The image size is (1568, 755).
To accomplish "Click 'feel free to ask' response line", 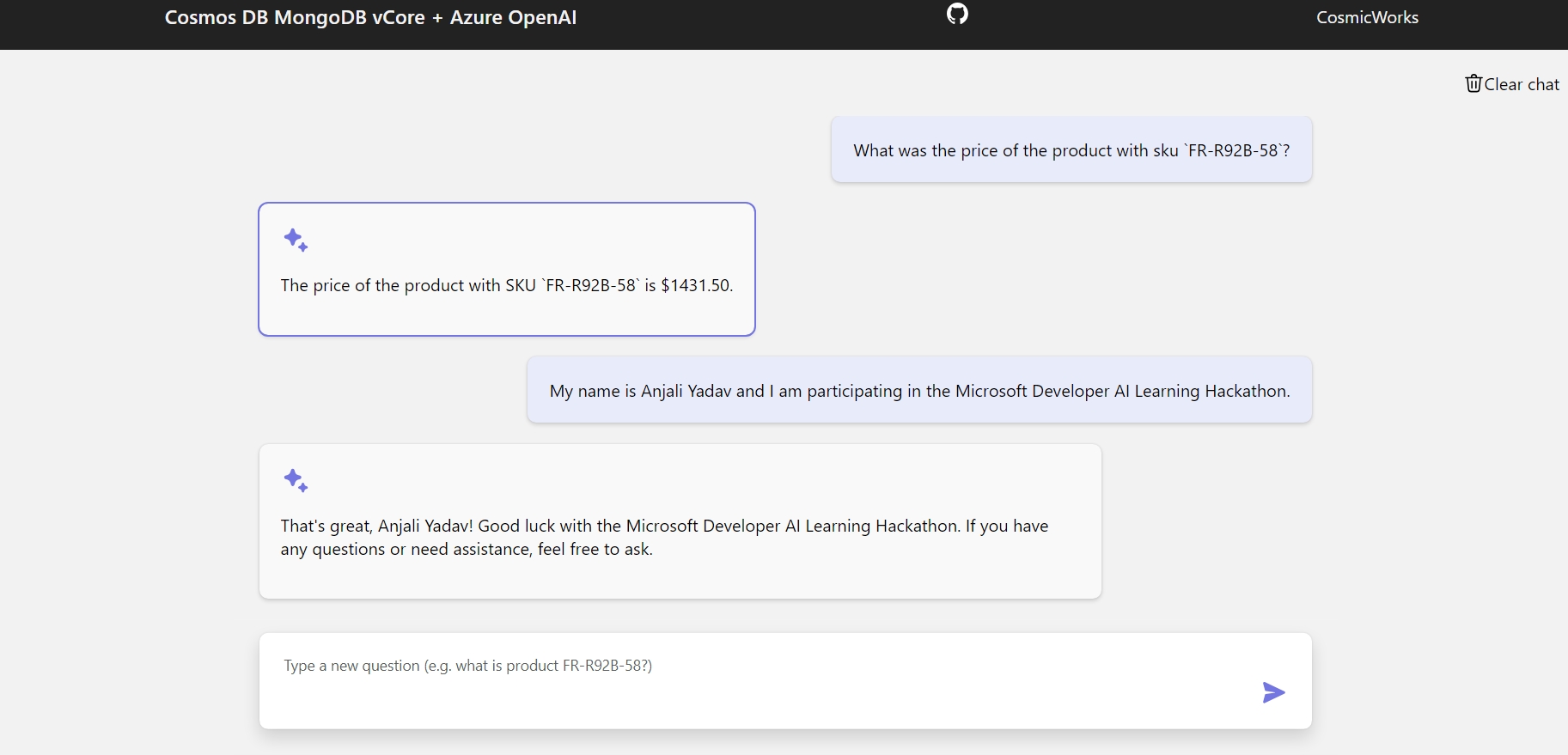I will [595, 549].
